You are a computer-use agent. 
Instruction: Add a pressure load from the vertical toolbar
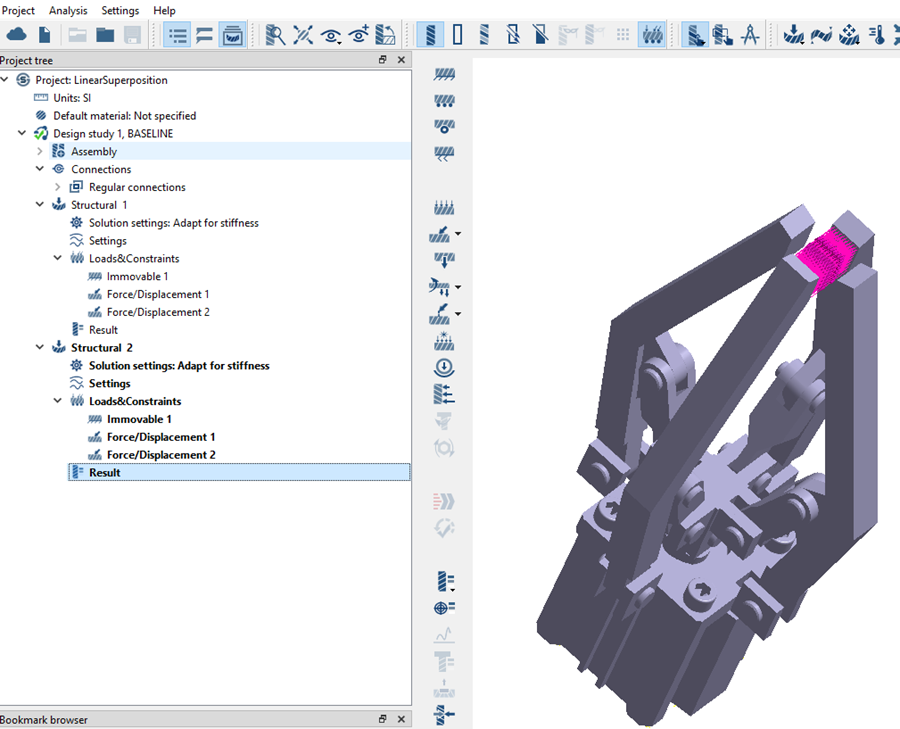click(444, 208)
